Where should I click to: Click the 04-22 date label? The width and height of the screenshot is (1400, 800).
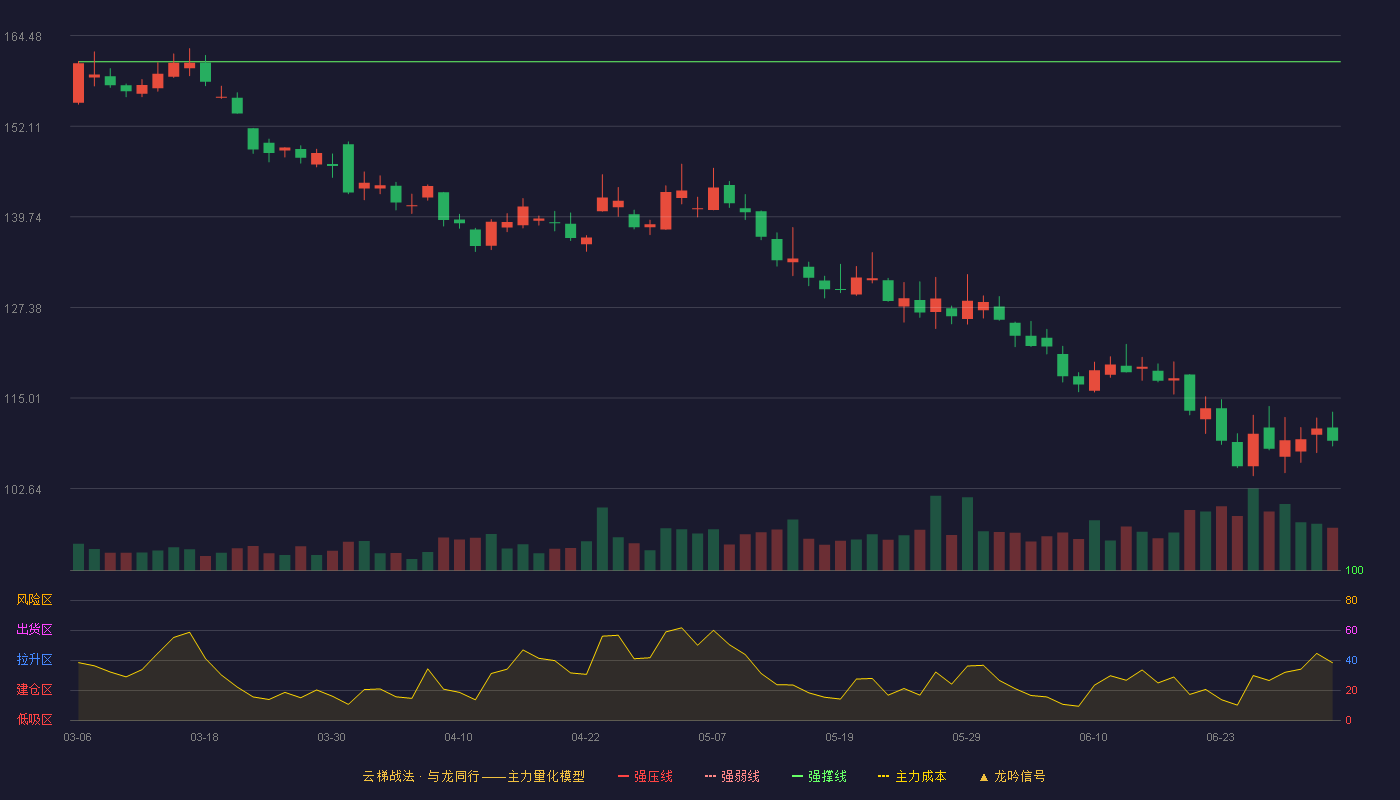click(586, 737)
